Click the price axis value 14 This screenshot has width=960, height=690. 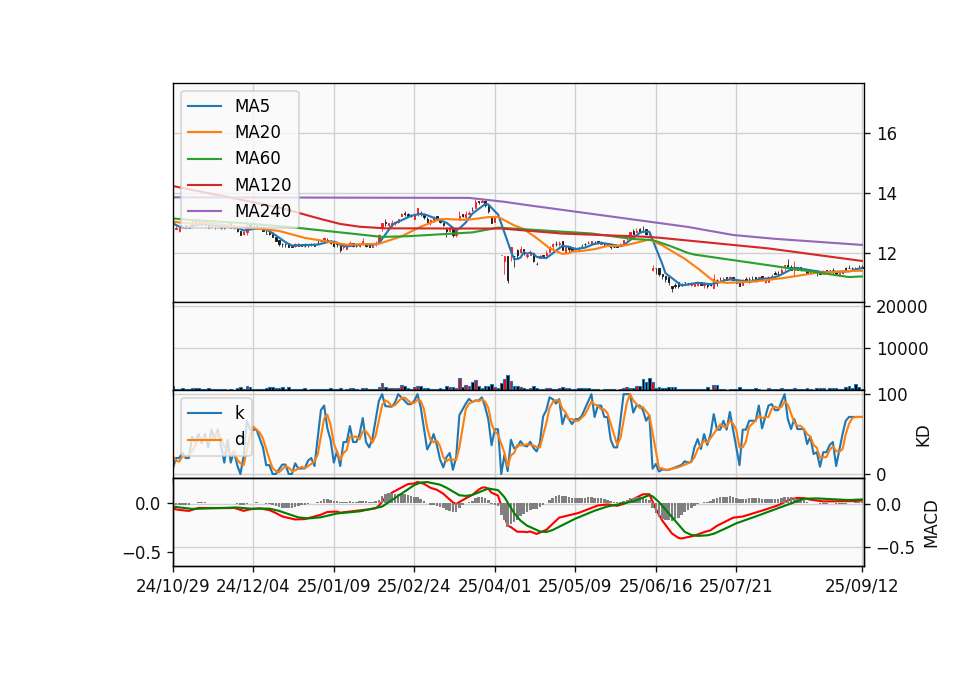click(x=887, y=194)
